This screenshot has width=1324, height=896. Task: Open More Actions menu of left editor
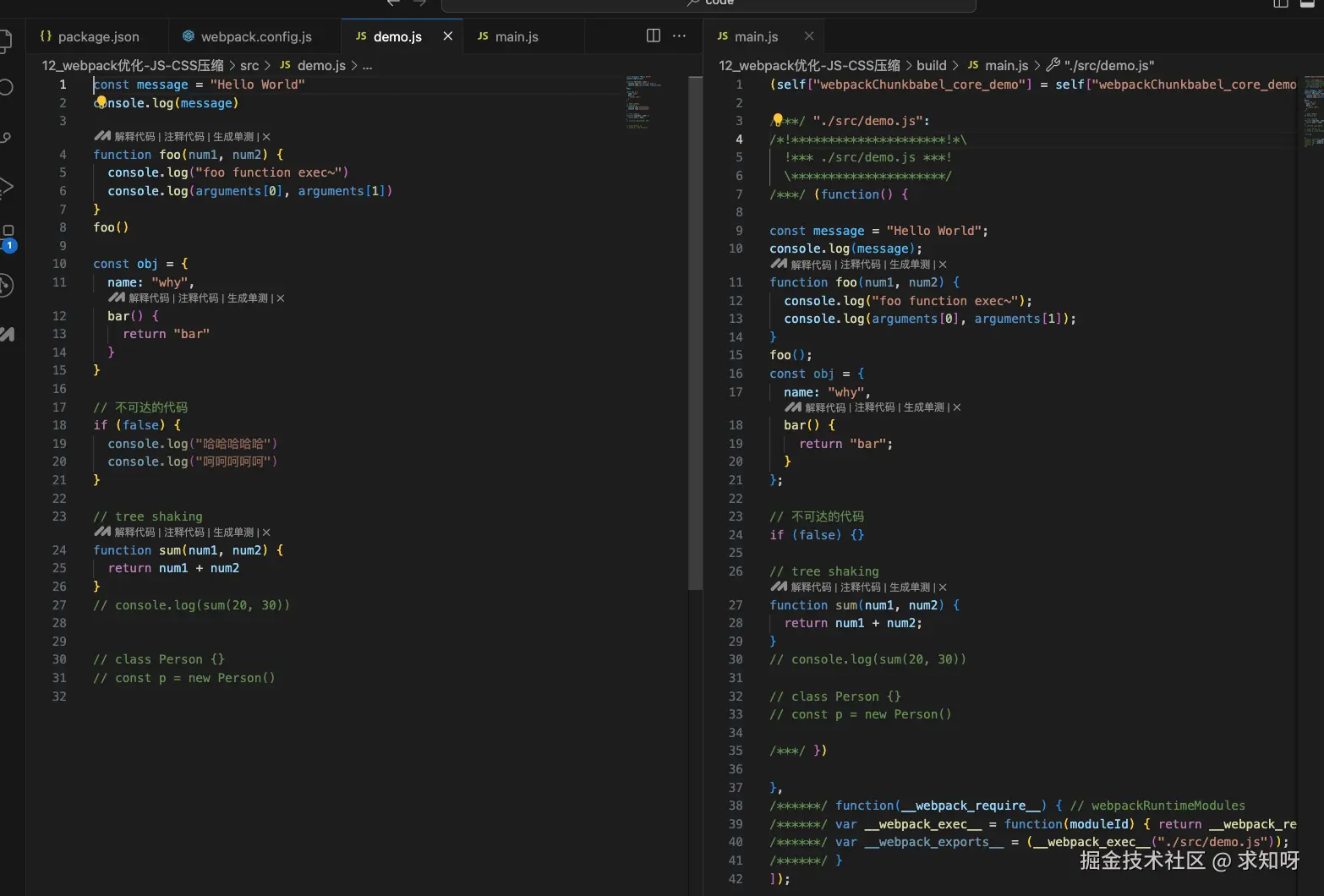point(679,36)
